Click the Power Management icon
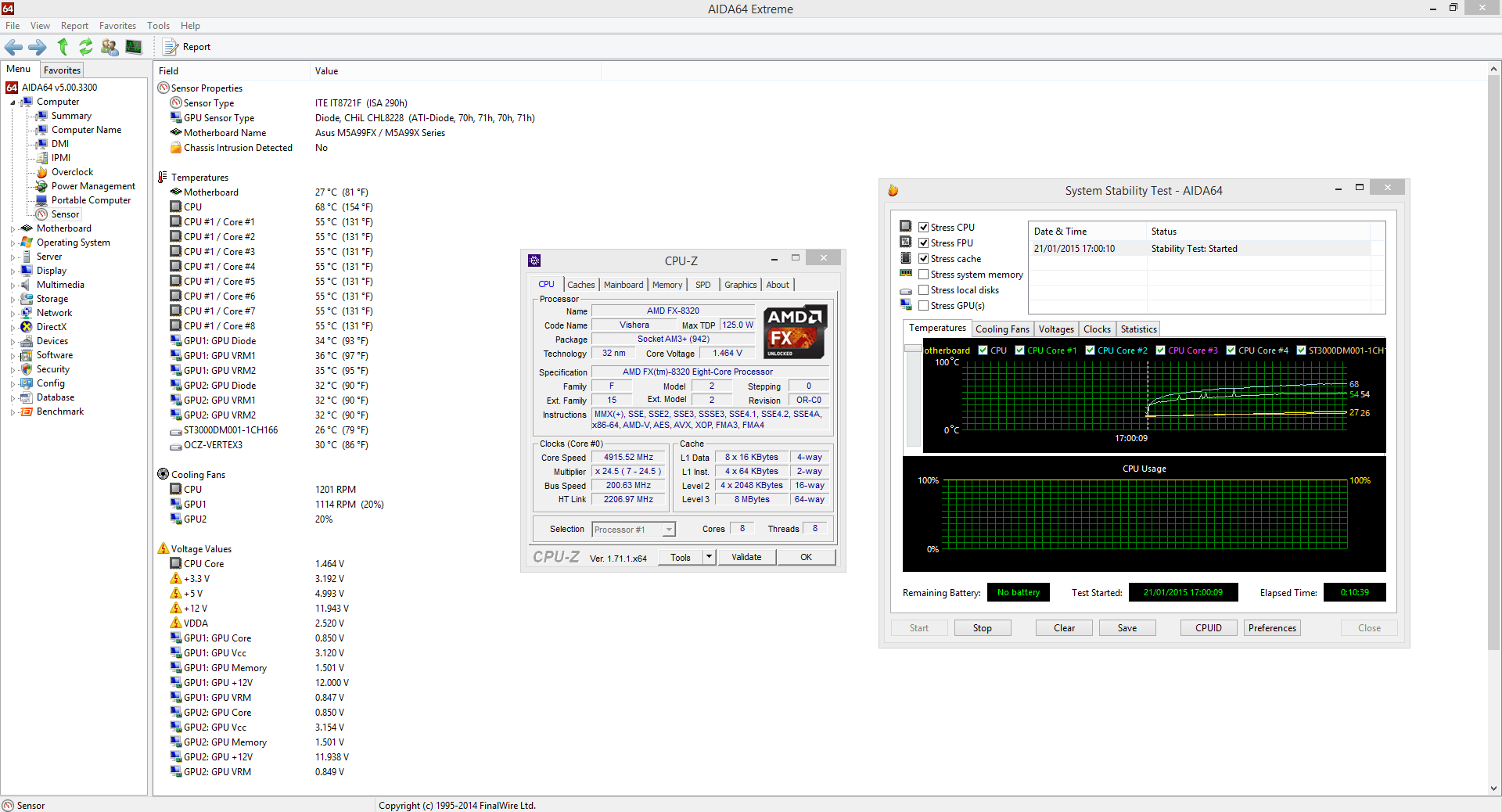 (42, 186)
